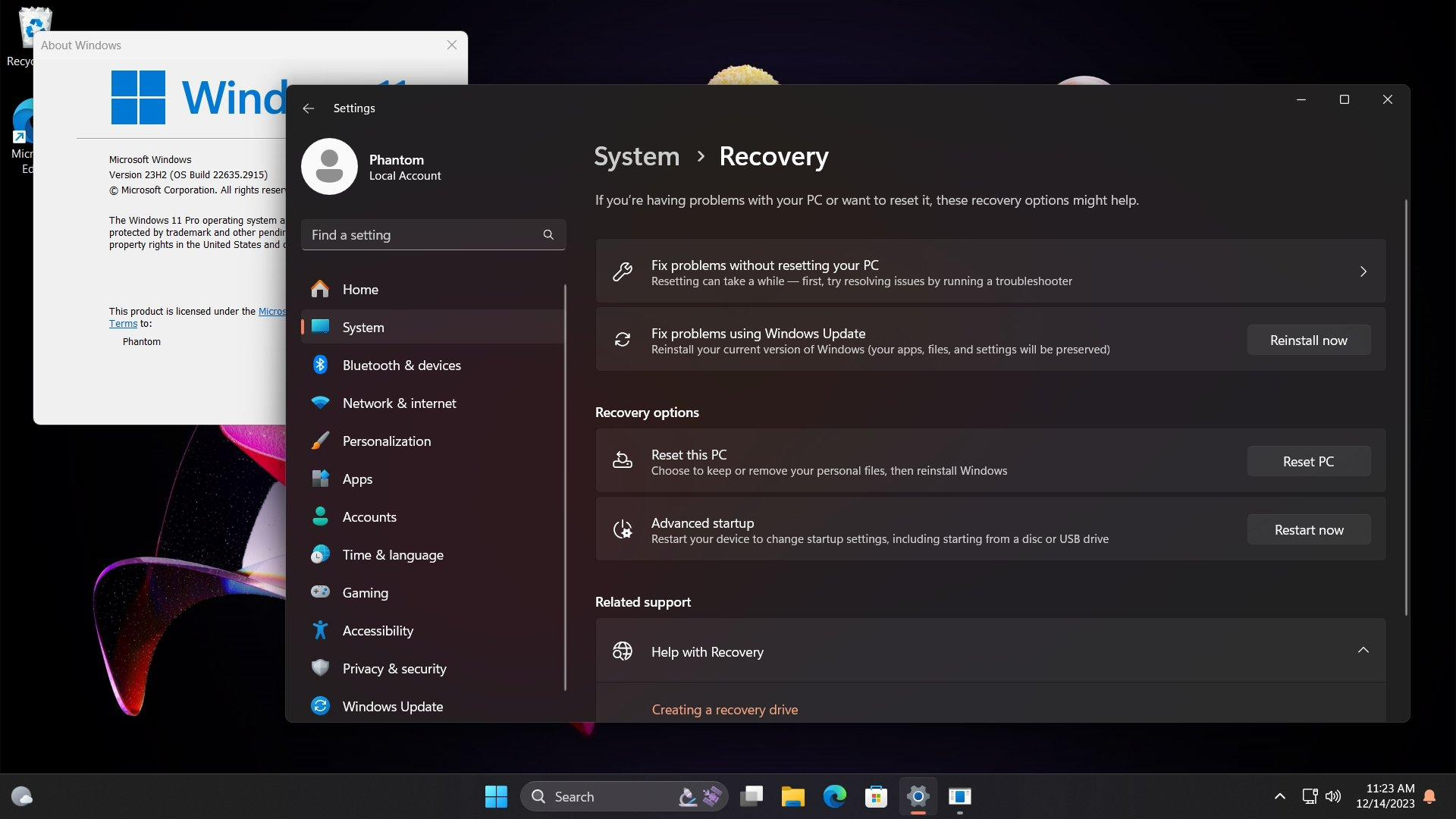Click the Settings content vertical scrollbar
Screen dimensions: 1456x819
coord(1406,407)
